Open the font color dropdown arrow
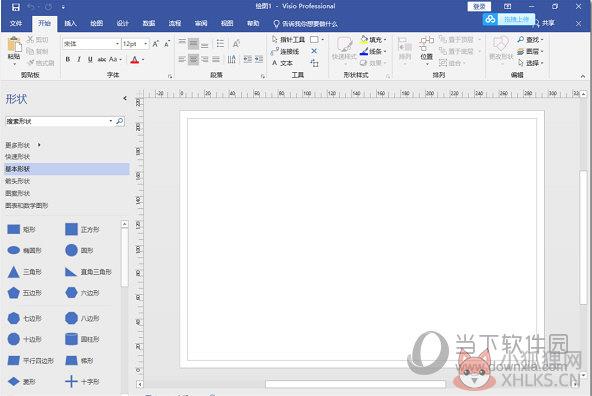592x396 pixels. (x=143, y=60)
